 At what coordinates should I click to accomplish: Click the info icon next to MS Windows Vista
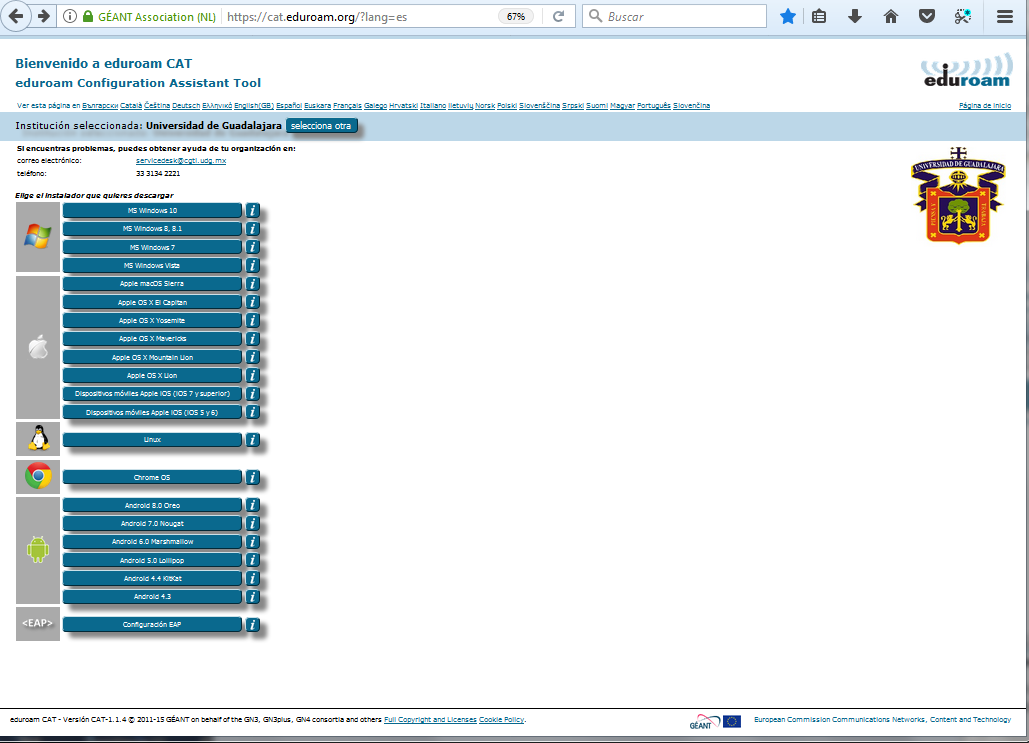click(x=253, y=266)
